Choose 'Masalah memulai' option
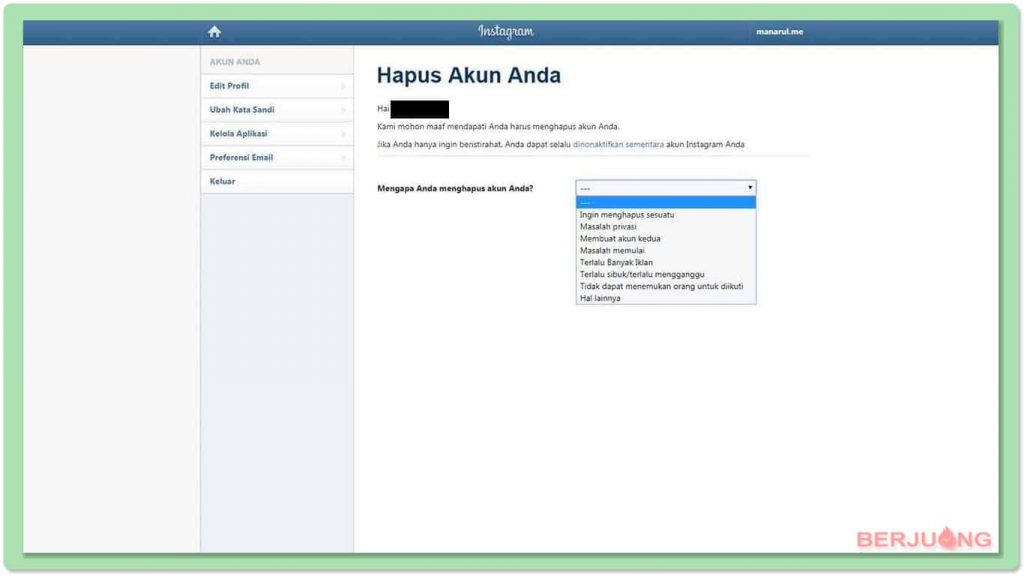The width and height of the screenshot is (1024, 576). click(665, 250)
